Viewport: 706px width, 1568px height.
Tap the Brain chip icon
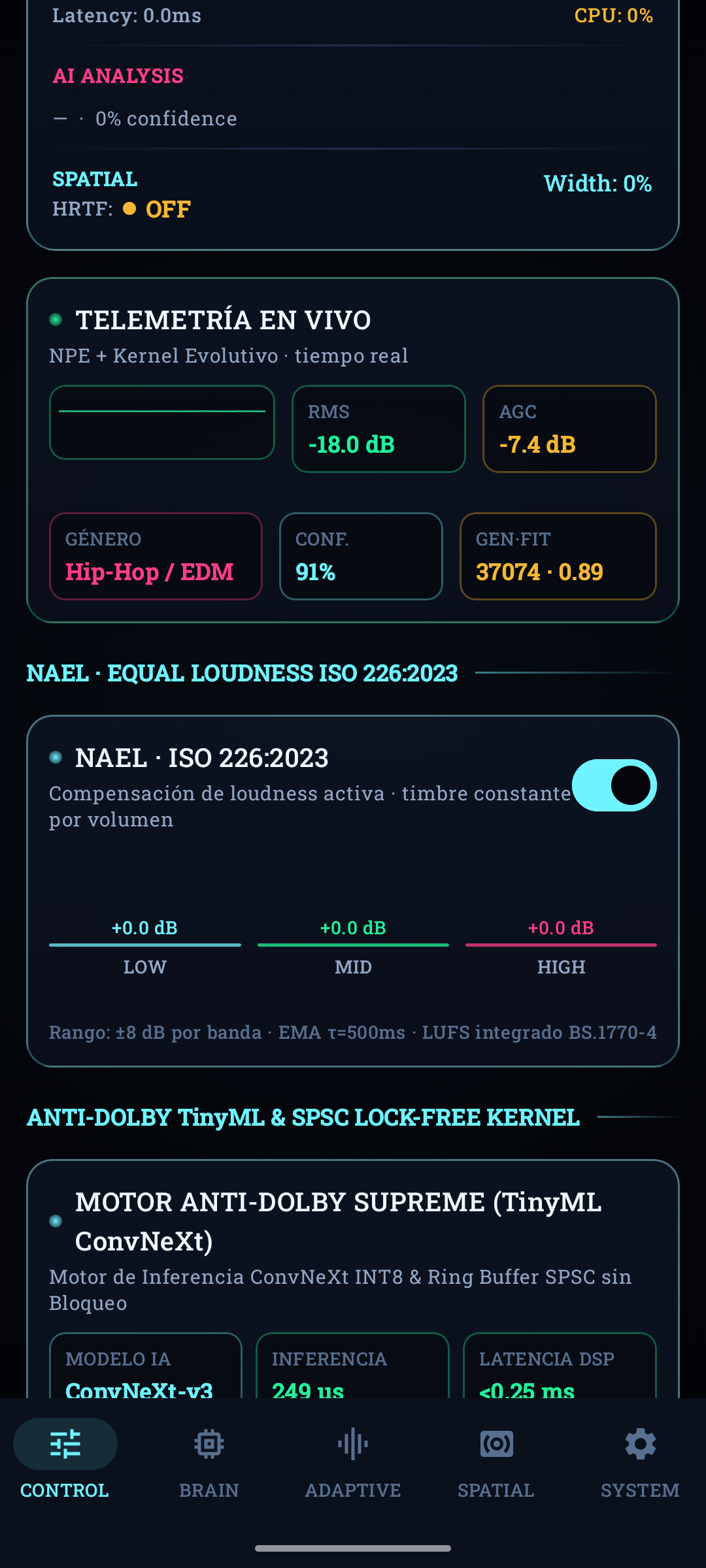point(209,1444)
